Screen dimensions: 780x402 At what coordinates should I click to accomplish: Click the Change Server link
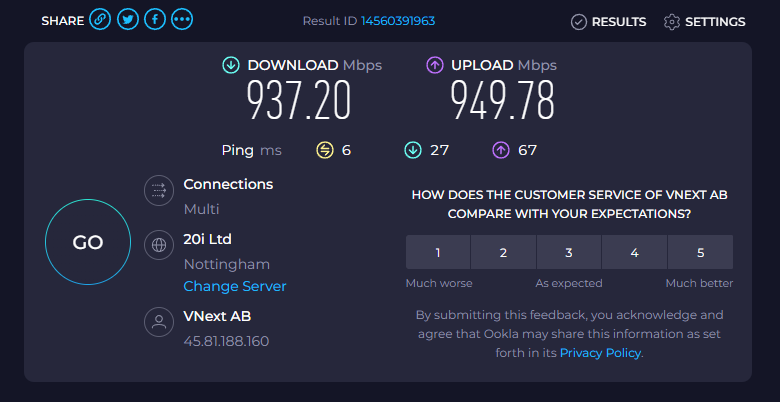pyautogui.click(x=235, y=286)
